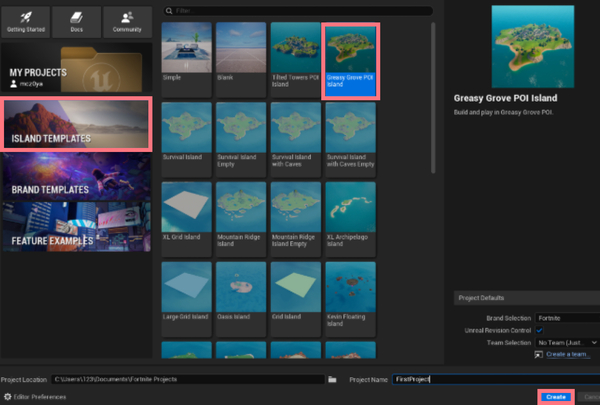Open the Team Selection dropdown
Viewport: 600px width, 405px height.
point(567,343)
